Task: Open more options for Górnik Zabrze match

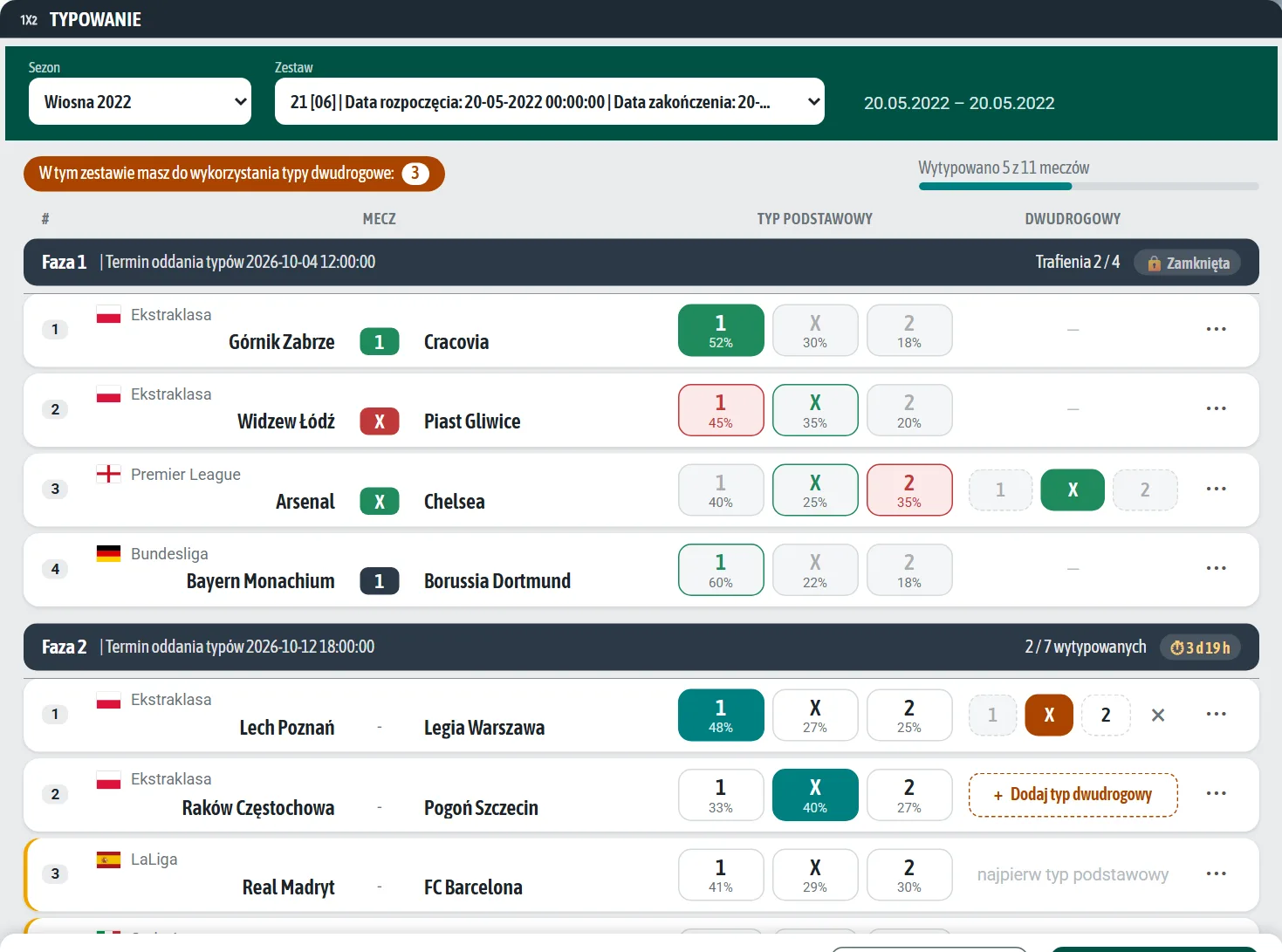Action: pos(1216,329)
